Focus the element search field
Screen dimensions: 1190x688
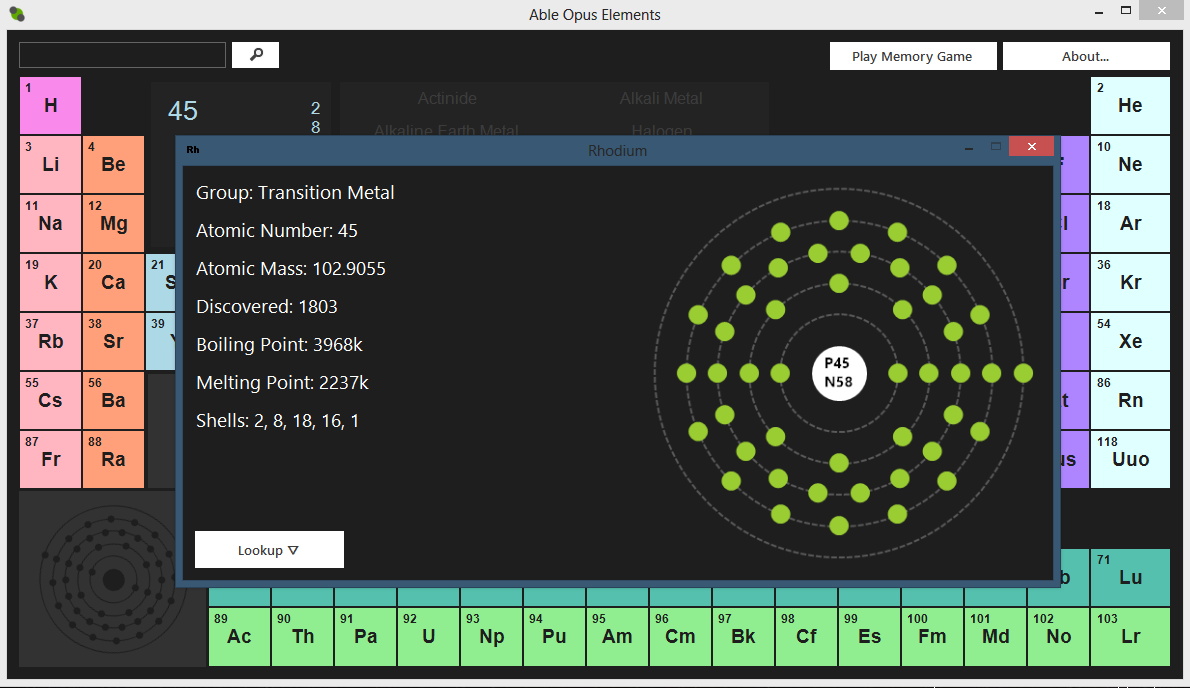click(x=122, y=55)
